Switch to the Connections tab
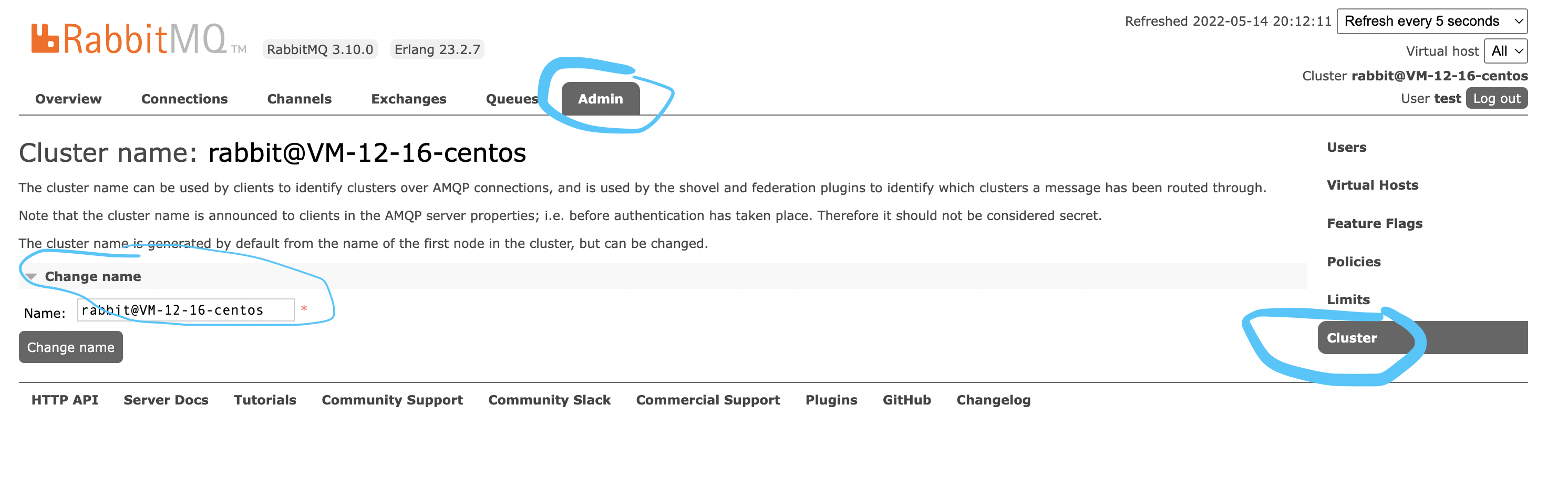Viewport: 1568px width, 498px height. (x=184, y=99)
